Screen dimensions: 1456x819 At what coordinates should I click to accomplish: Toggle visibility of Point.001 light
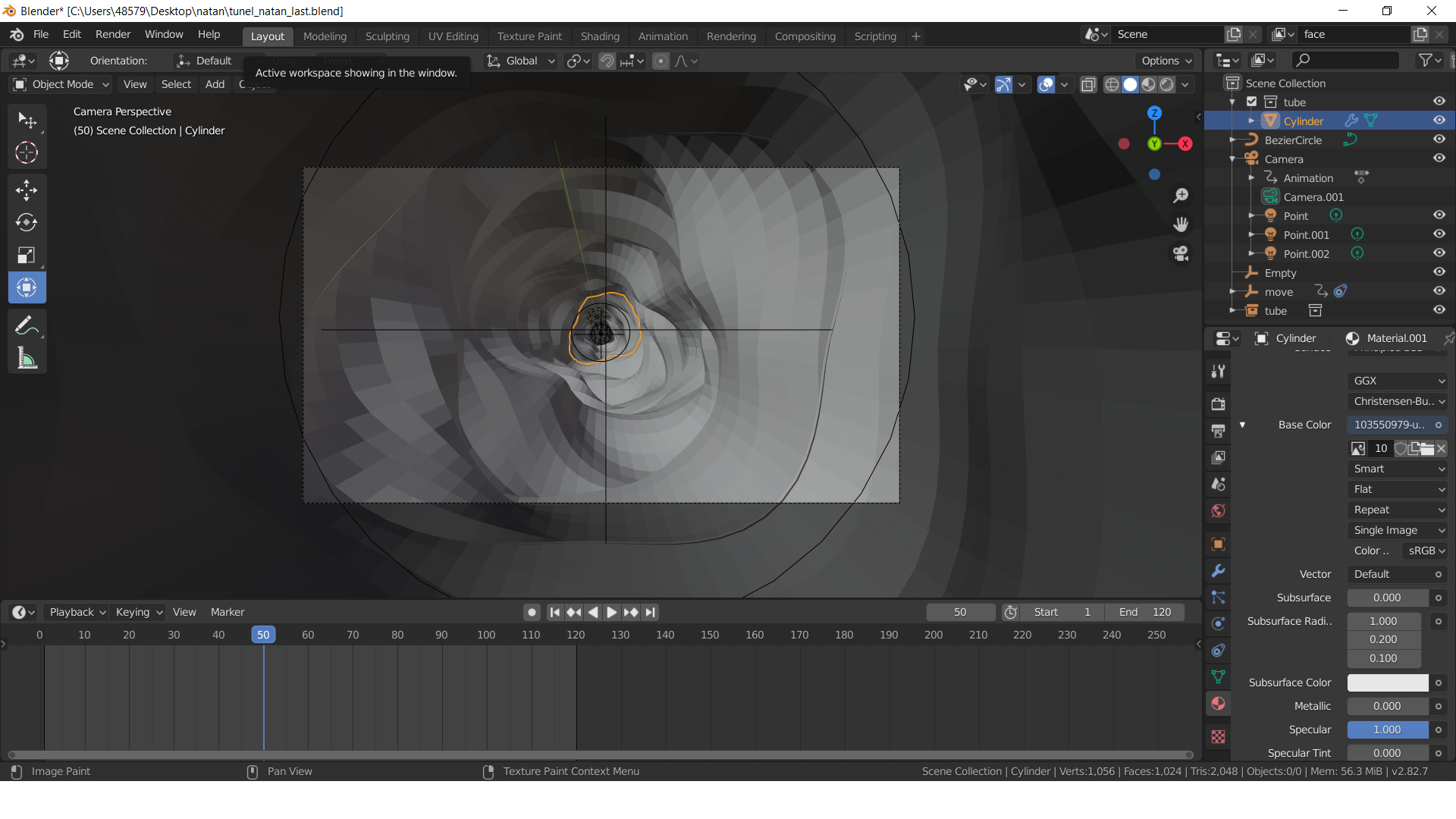pyautogui.click(x=1439, y=234)
